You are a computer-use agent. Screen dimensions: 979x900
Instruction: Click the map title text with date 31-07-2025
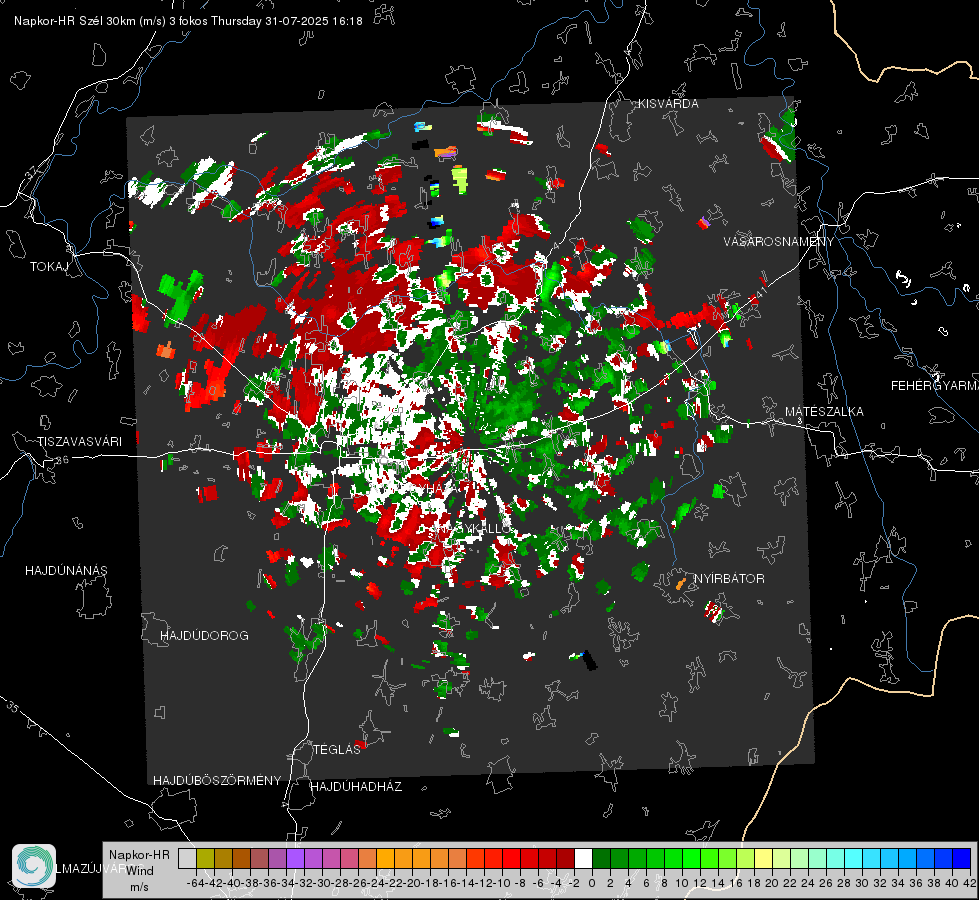tap(188, 21)
